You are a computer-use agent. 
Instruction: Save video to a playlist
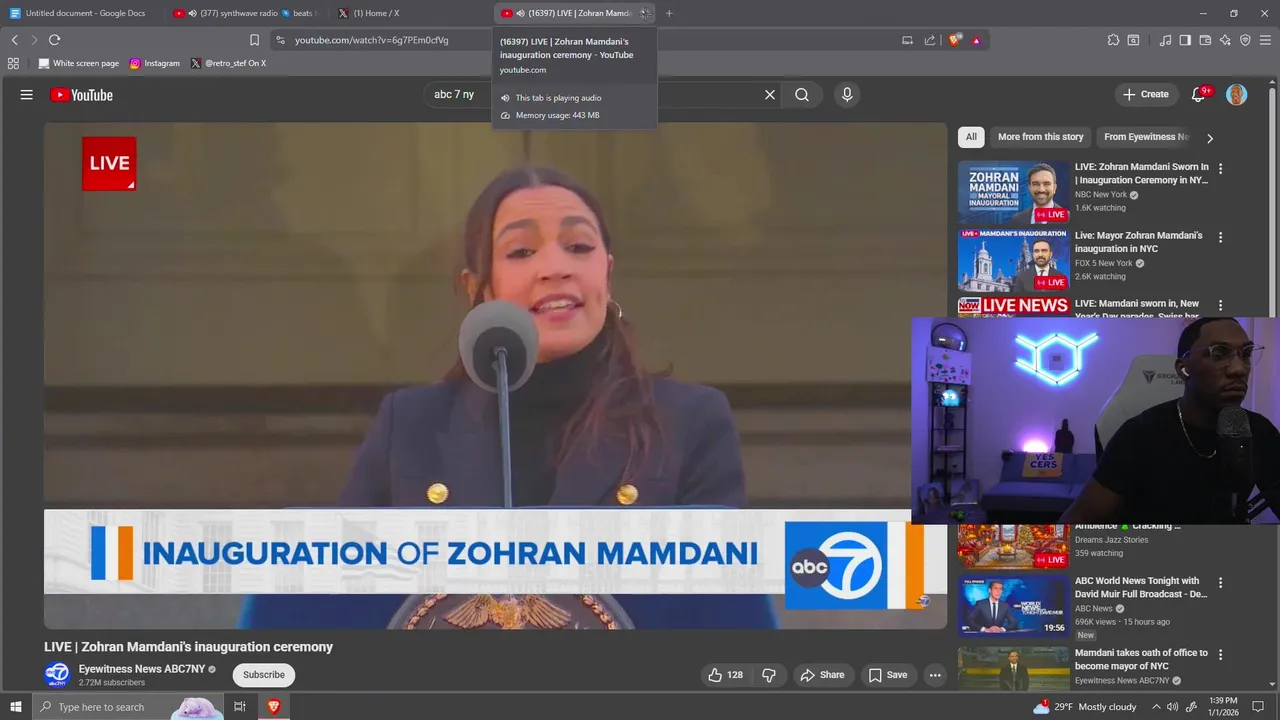887,675
